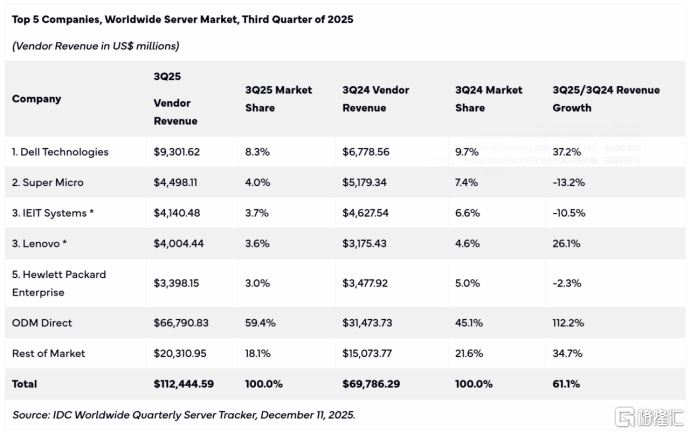Click the table title about Top 5 Companies
Image resolution: width=690 pixels, height=434 pixels.
pos(181,19)
